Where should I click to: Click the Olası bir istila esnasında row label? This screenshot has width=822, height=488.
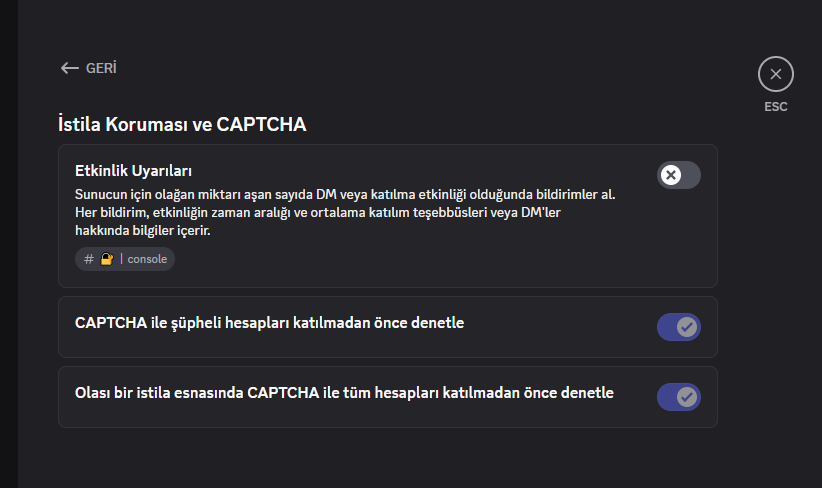point(344,393)
